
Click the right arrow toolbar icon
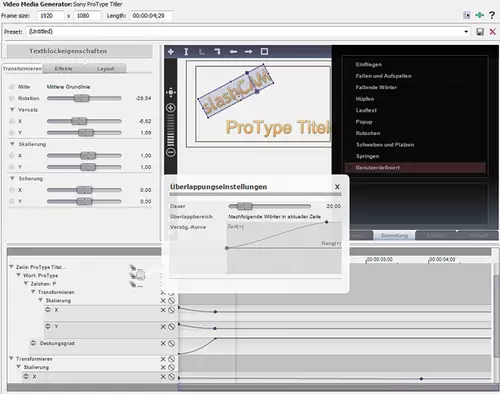(249, 52)
